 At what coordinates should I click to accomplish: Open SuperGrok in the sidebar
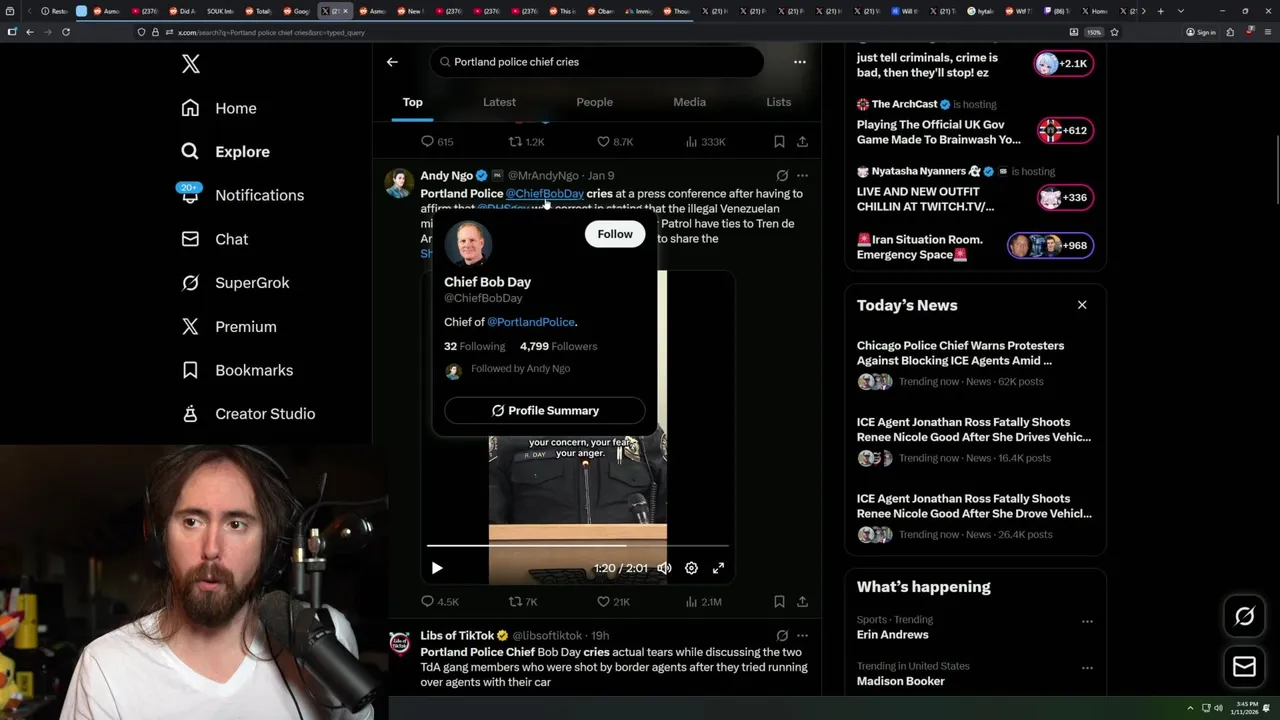point(235,283)
